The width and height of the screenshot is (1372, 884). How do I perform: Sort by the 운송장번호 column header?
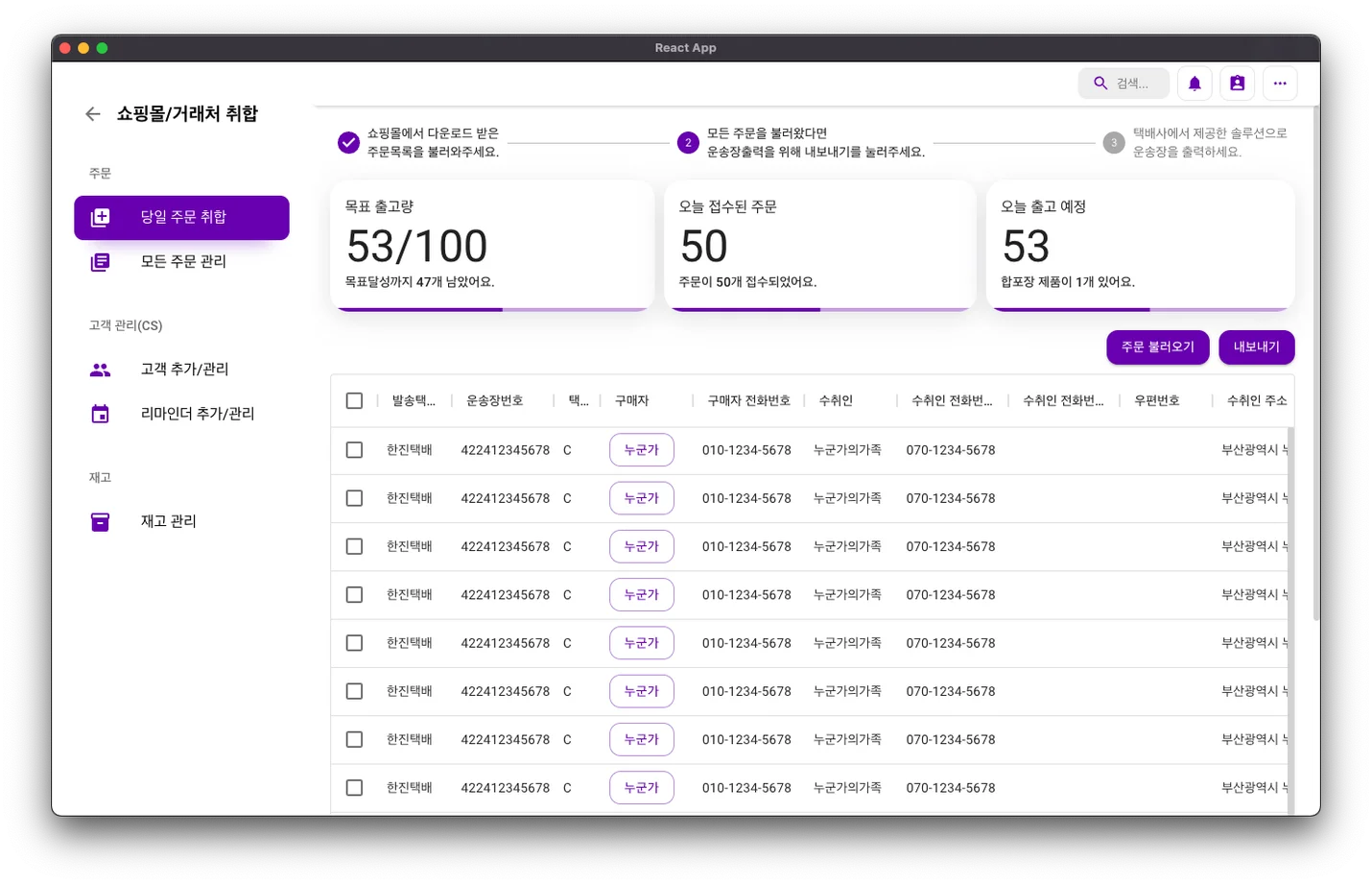[x=495, y=401]
